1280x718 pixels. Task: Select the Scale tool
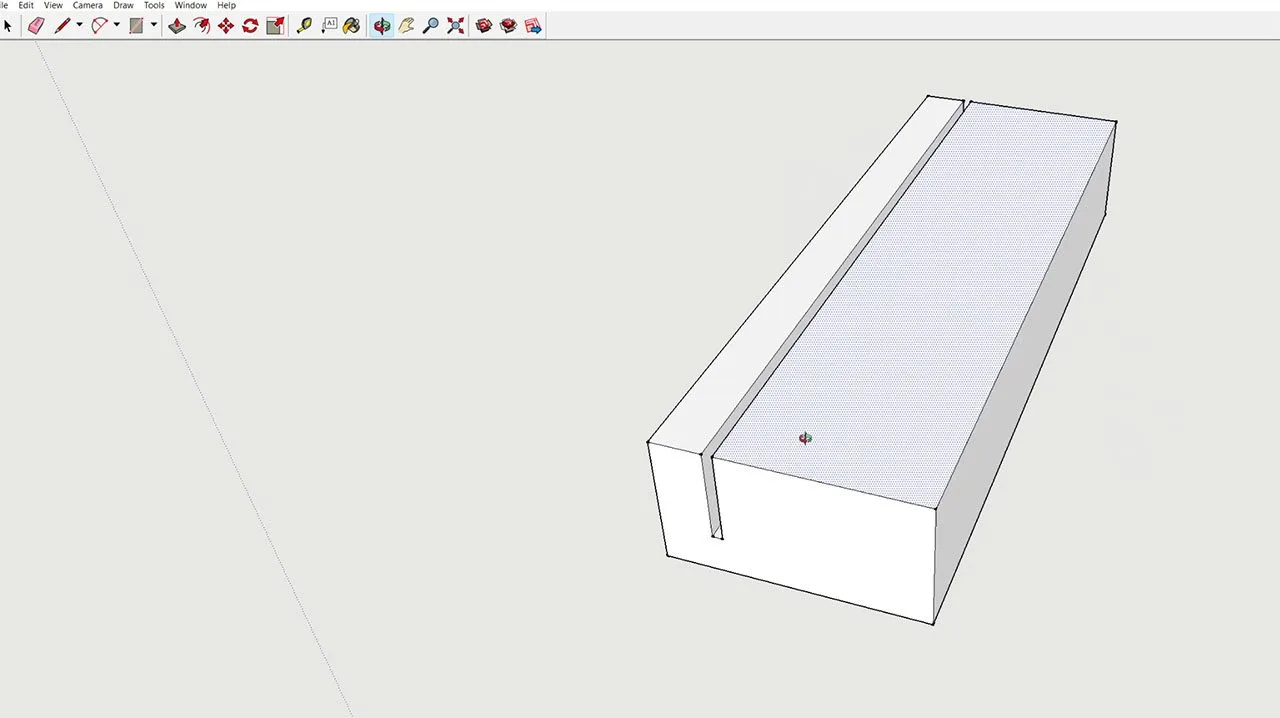(x=275, y=26)
